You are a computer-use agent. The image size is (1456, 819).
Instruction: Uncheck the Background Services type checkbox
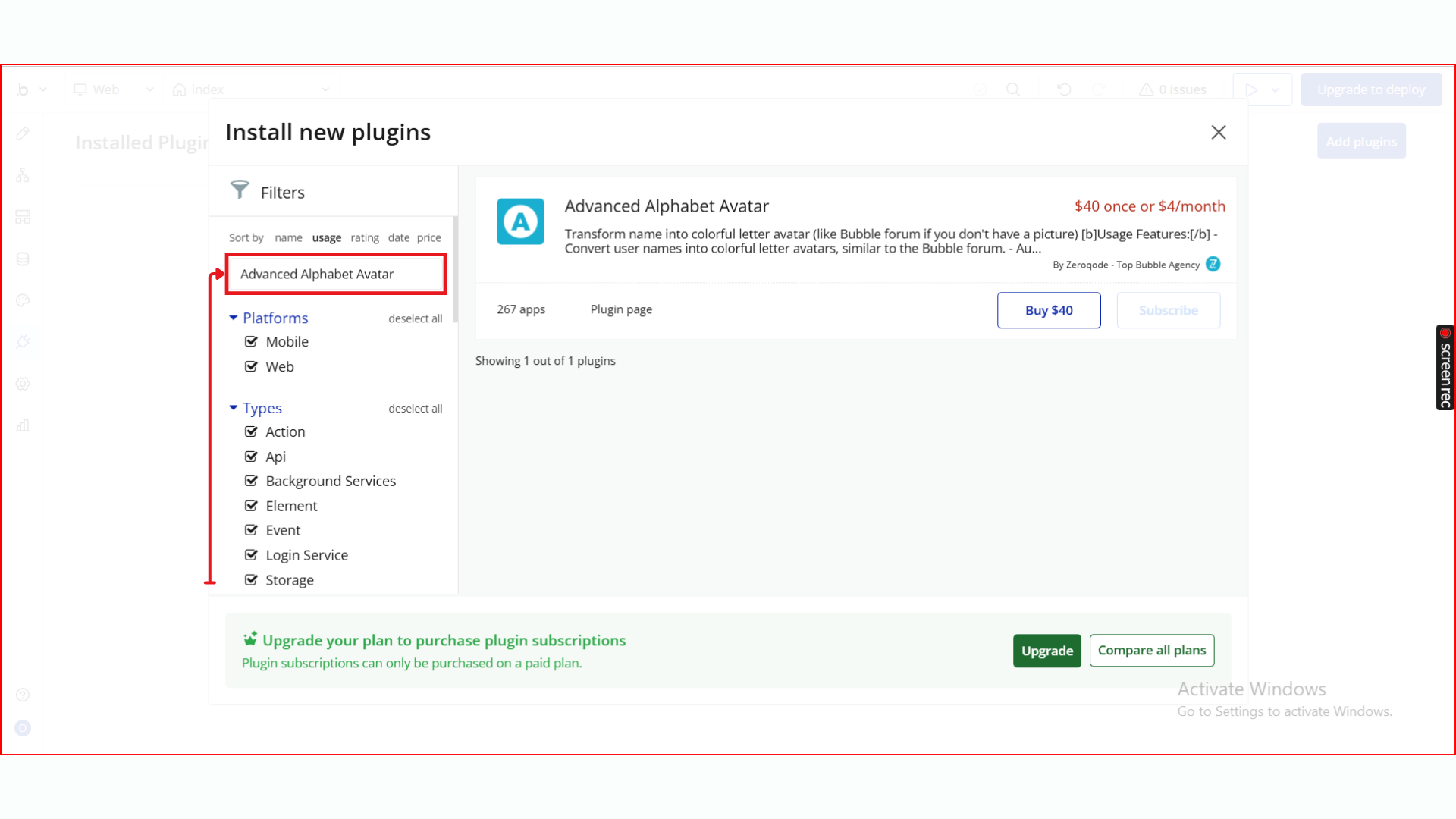click(251, 481)
